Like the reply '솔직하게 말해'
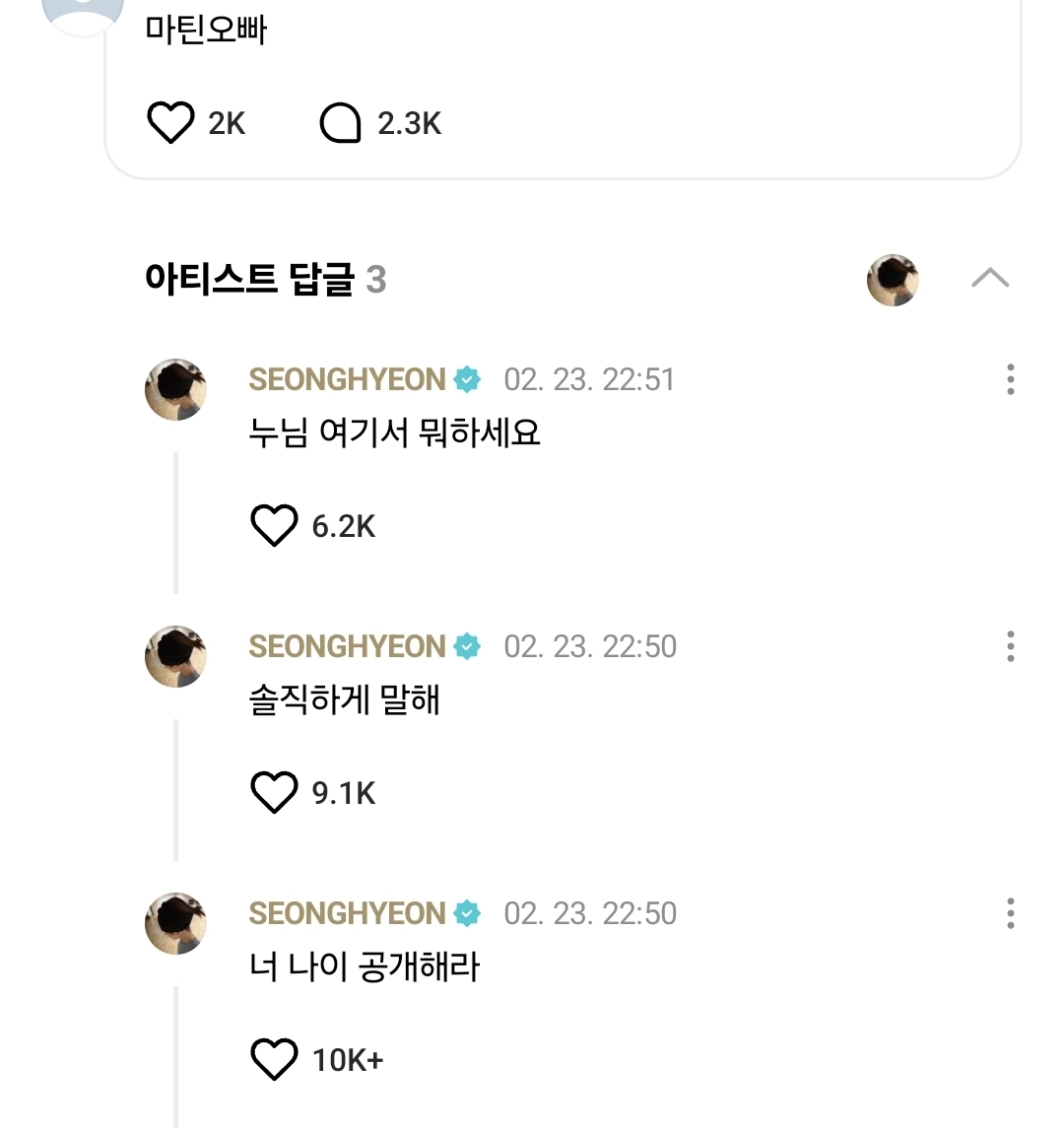The image size is (1064, 1130). click(x=274, y=793)
